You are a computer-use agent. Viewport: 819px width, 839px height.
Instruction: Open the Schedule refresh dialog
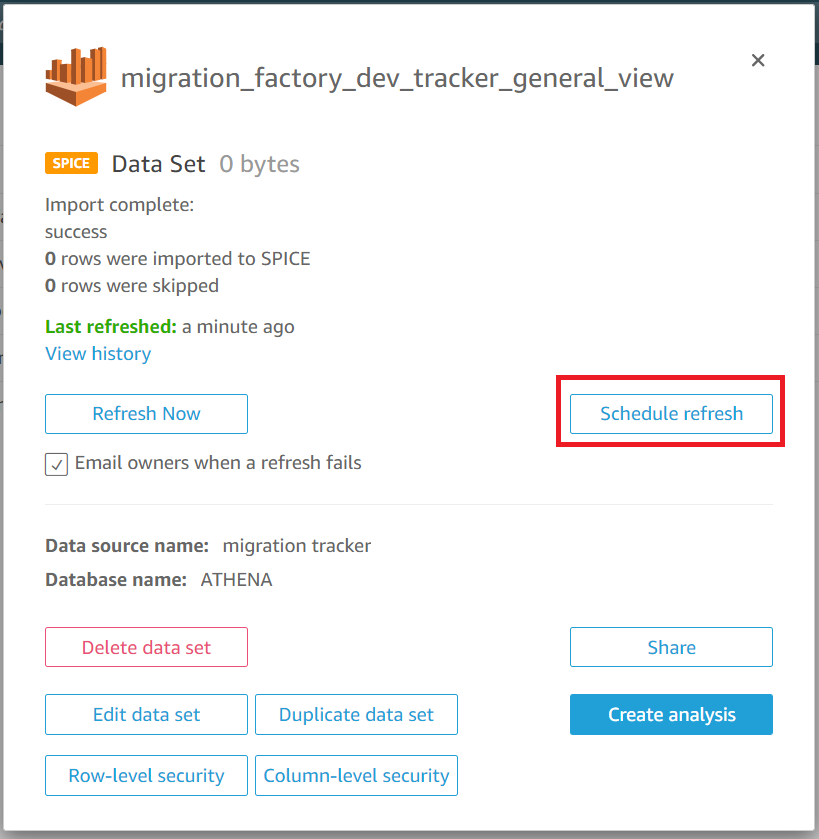(671, 414)
